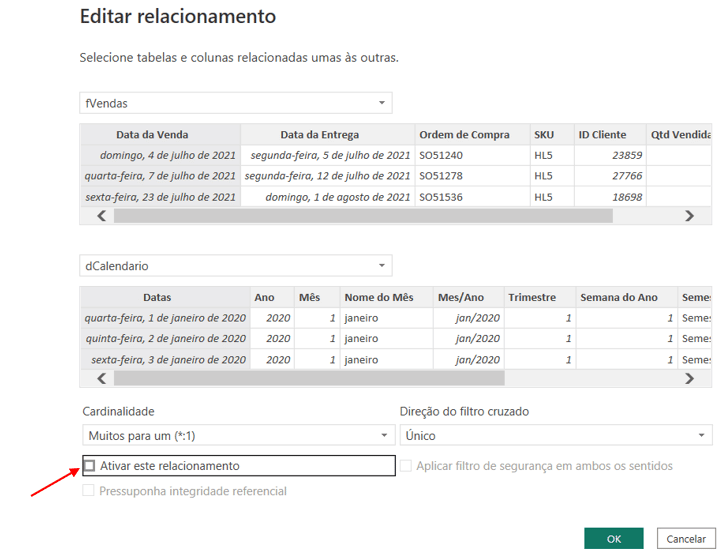This screenshot has height=555, width=722.
Task: Open the dCalendario table dropdown
Action: [236, 266]
